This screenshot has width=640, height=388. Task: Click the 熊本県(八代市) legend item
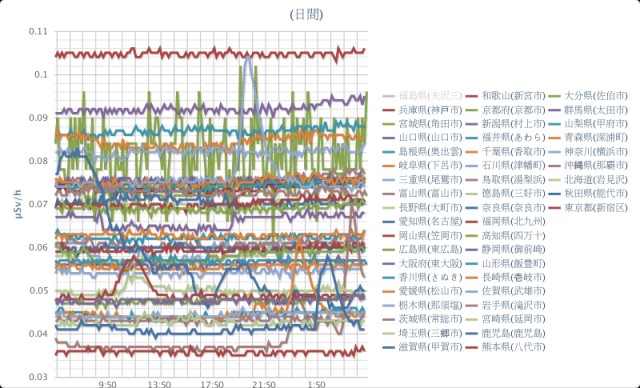pyautogui.click(x=504, y=347)
